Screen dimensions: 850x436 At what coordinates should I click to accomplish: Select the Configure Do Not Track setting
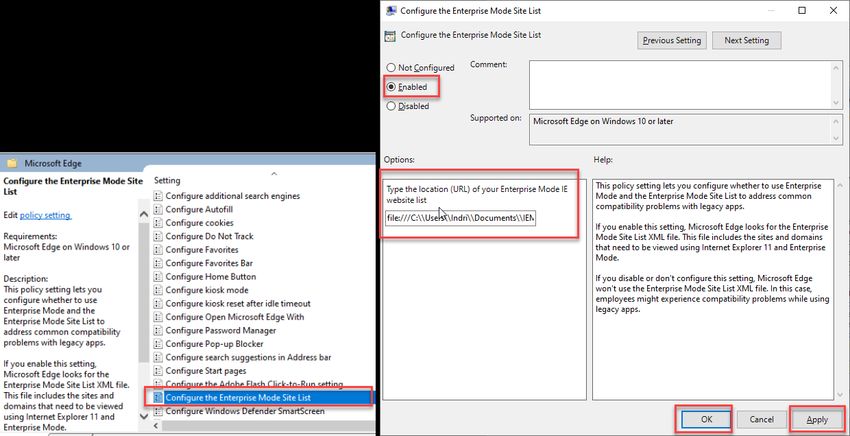(x=209, y=236)
